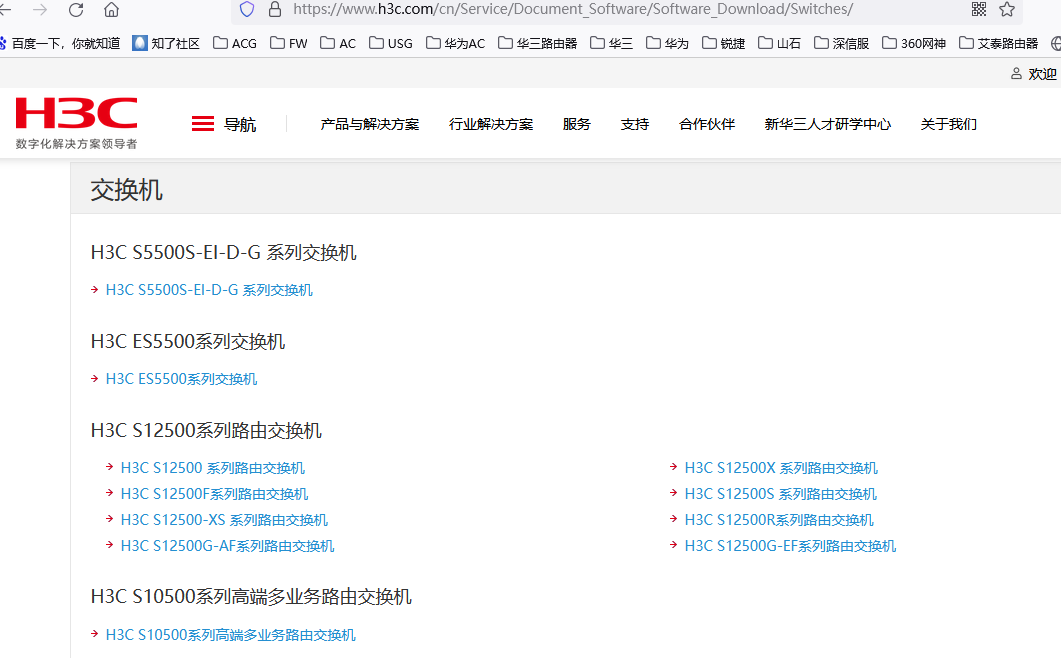Click the shield tracking protection icon
The image size is (1061, 658).
click(247, 9)
